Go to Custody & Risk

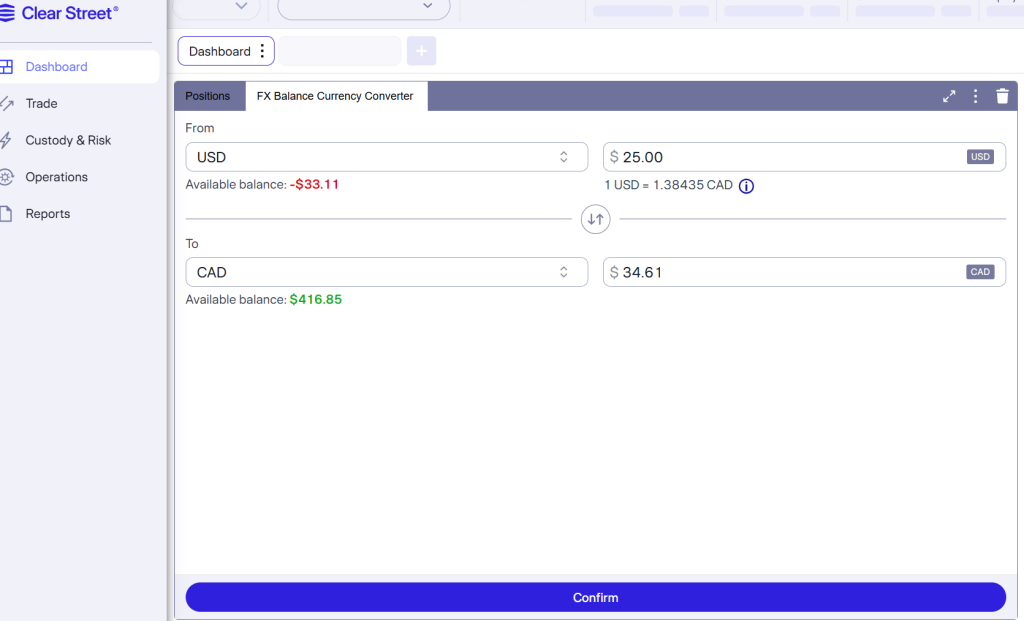(68, 140)
